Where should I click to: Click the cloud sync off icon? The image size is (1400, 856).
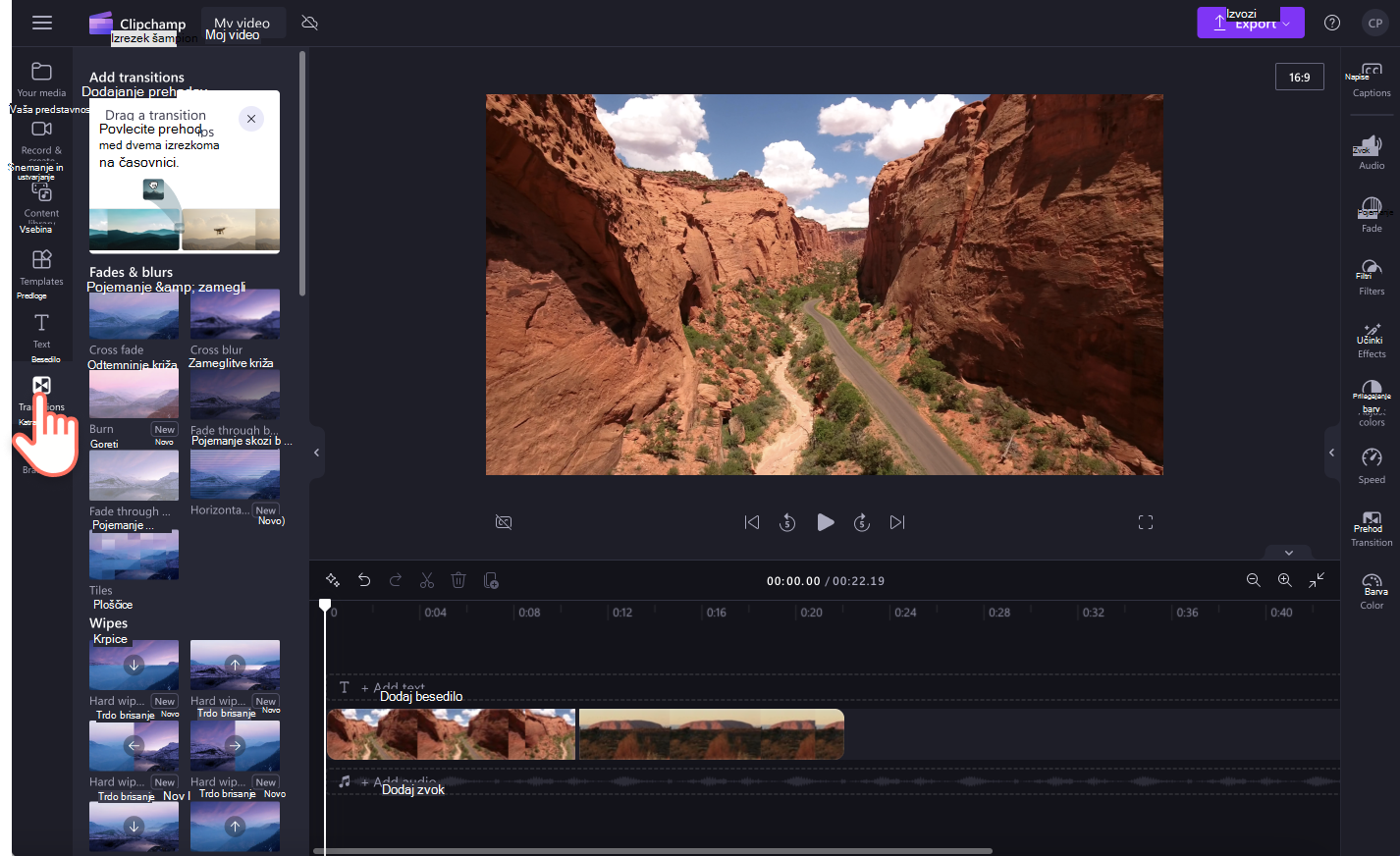click(309, 23)
